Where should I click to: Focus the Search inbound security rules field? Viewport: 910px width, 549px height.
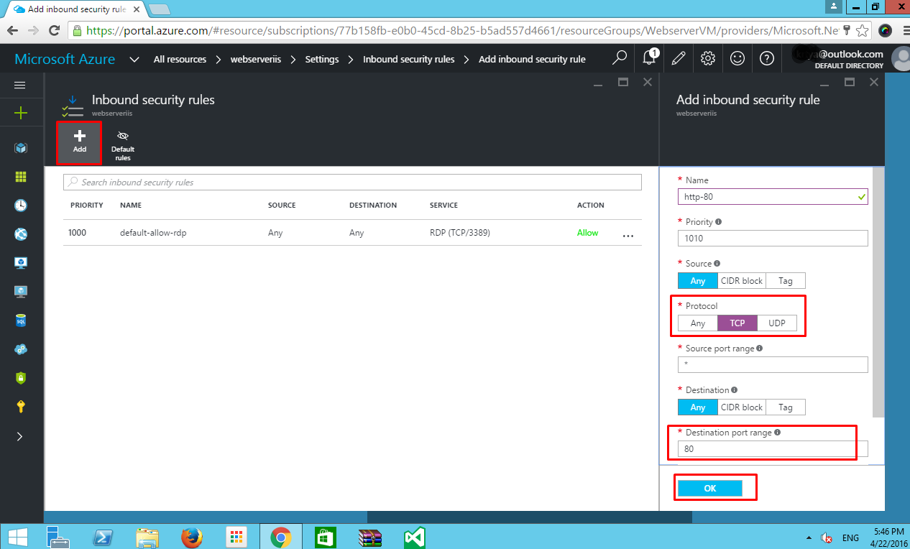click(x=352, y=182)
